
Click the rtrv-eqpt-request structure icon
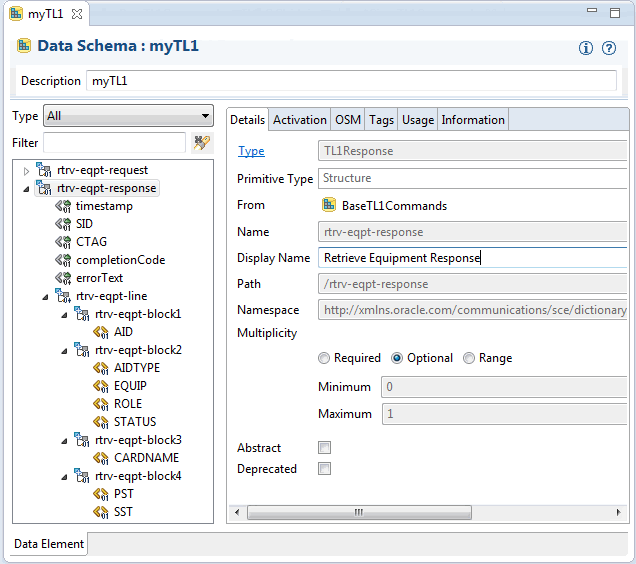tap(44, 170)
